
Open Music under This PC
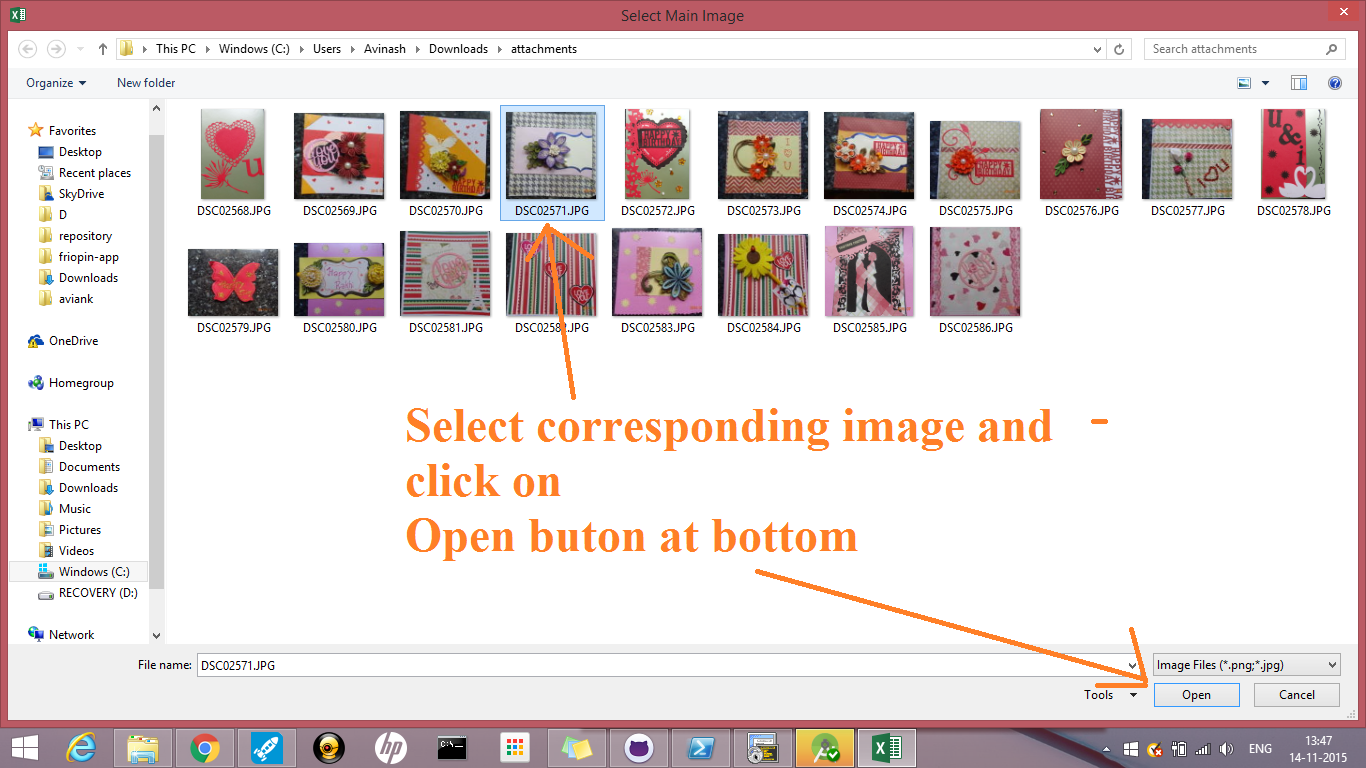(64, 509)
